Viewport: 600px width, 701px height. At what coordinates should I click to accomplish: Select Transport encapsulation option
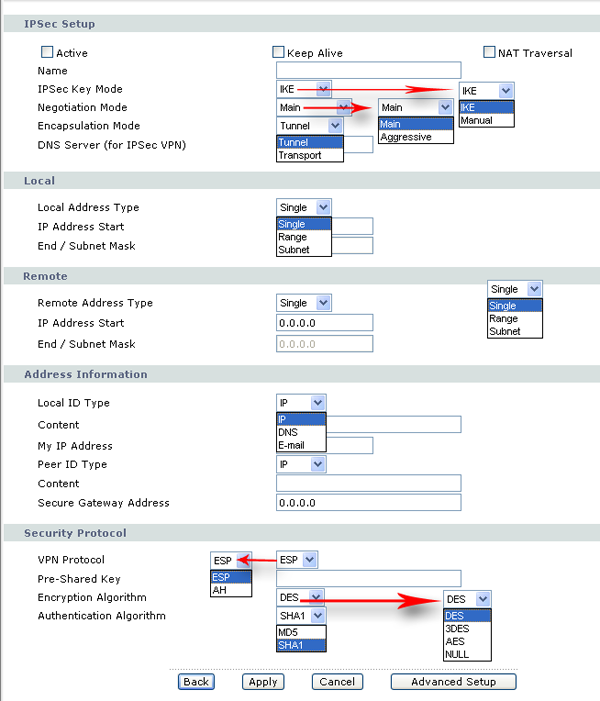[x=300, y=155]
